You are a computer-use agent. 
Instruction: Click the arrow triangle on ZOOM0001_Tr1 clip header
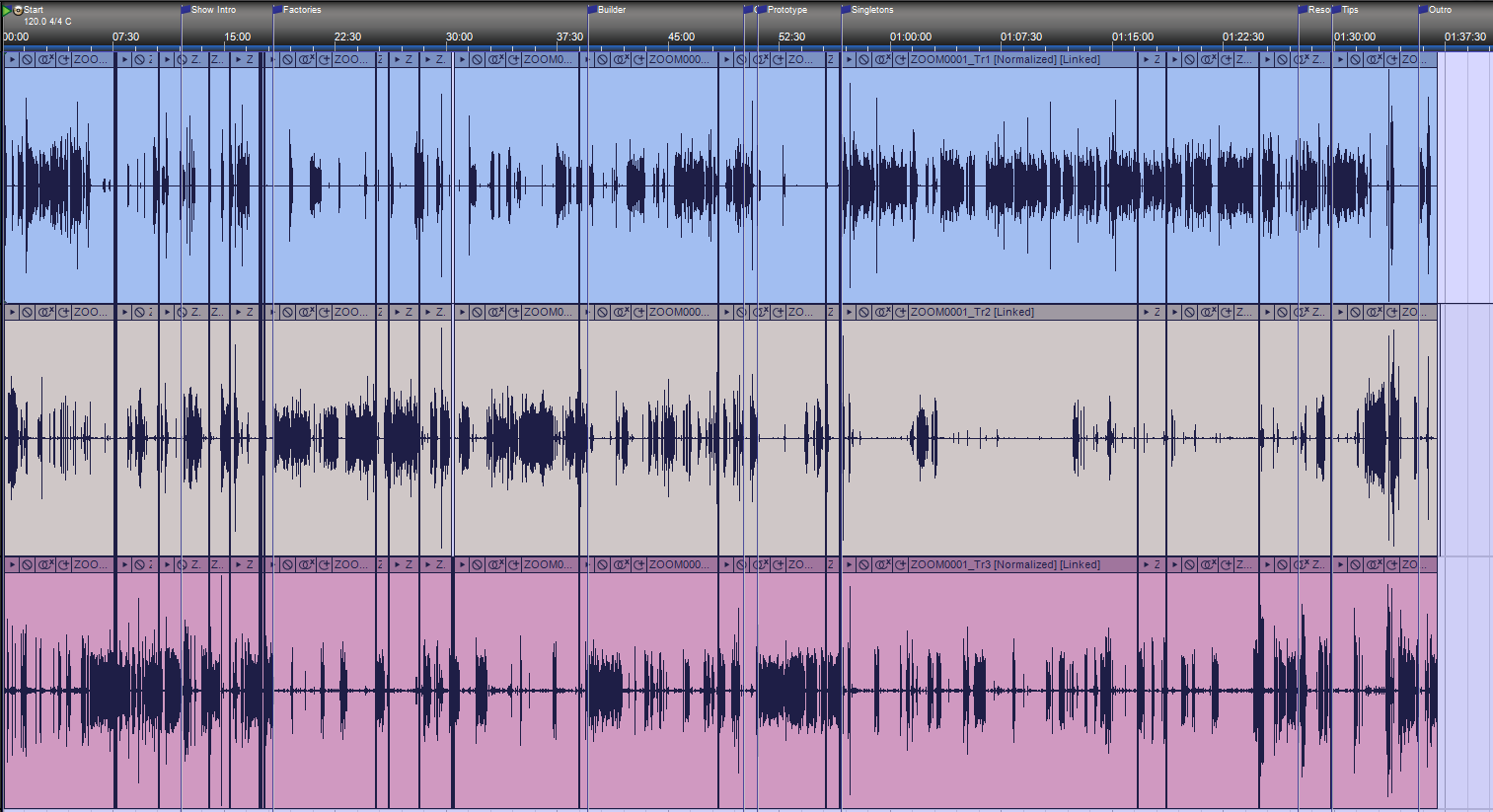(x=849, y=59)
